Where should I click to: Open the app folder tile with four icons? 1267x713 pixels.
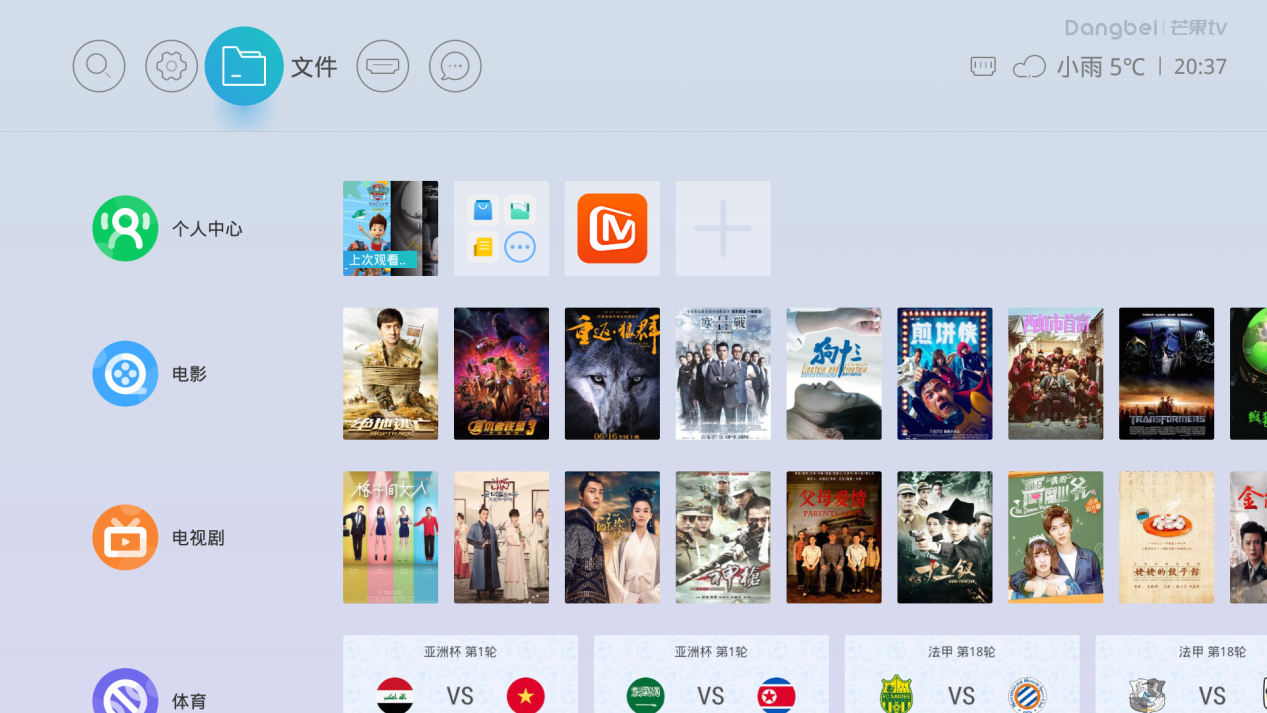(x=501, y=228)
